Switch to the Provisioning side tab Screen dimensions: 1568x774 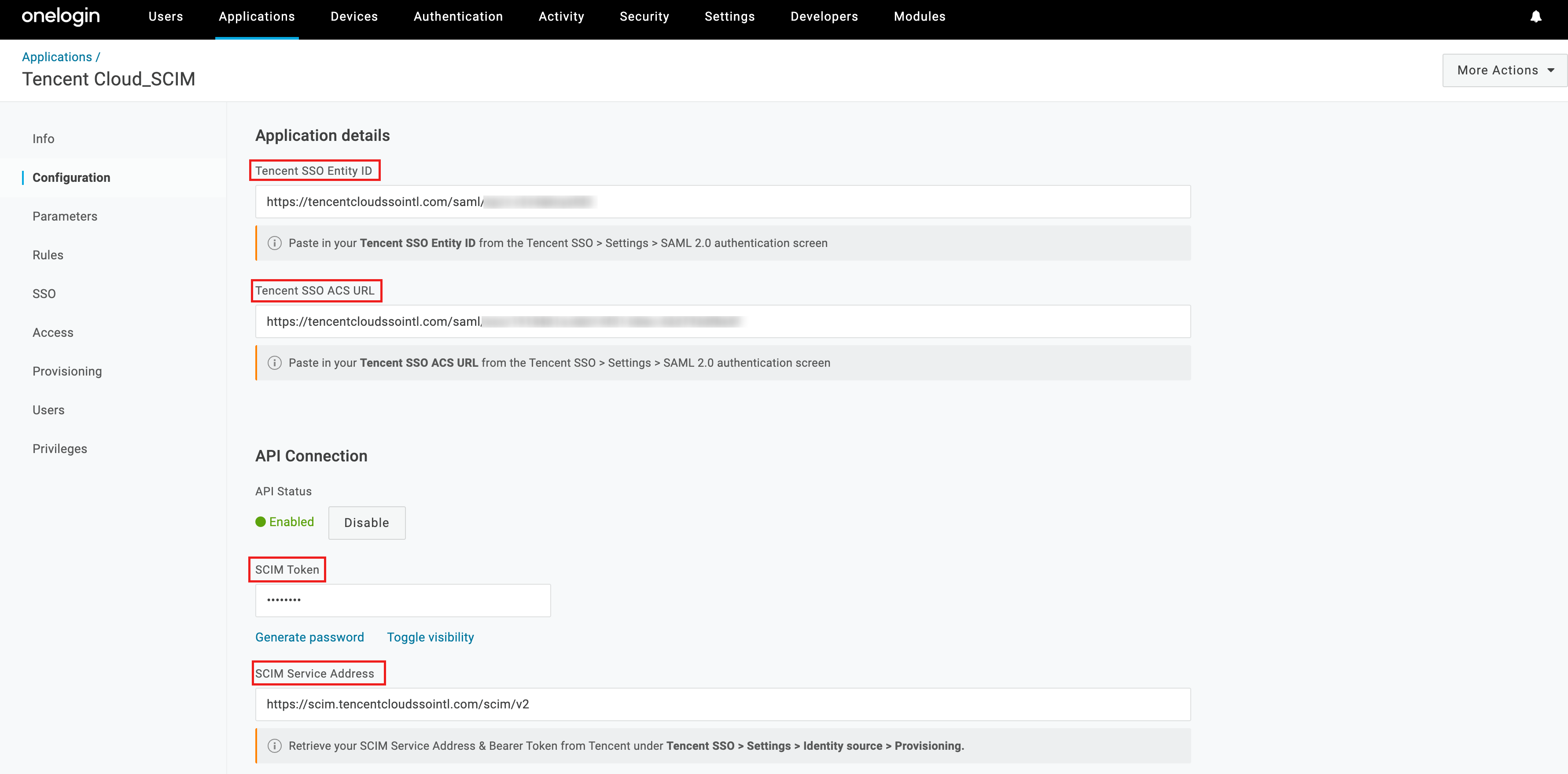tap(67, 372)
